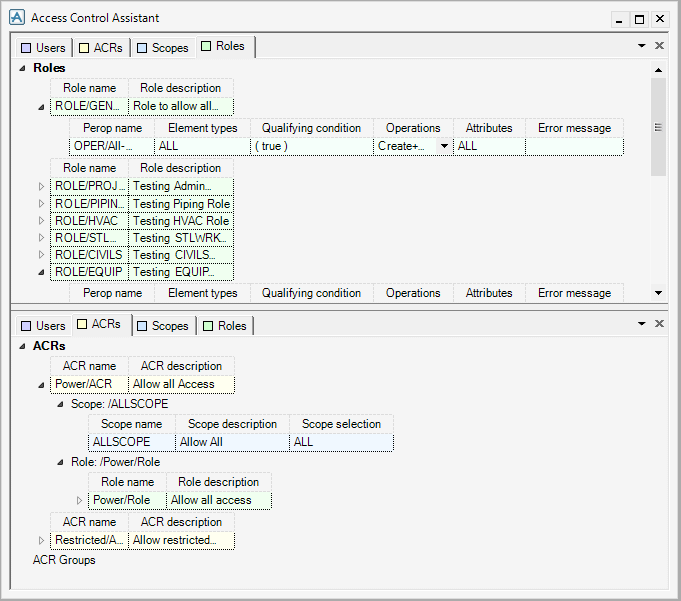Collapse the ROLE/EQUIP role row
The width and height of the screenshot is (681, 601).
pyautogui.click(x=41, y=272)
